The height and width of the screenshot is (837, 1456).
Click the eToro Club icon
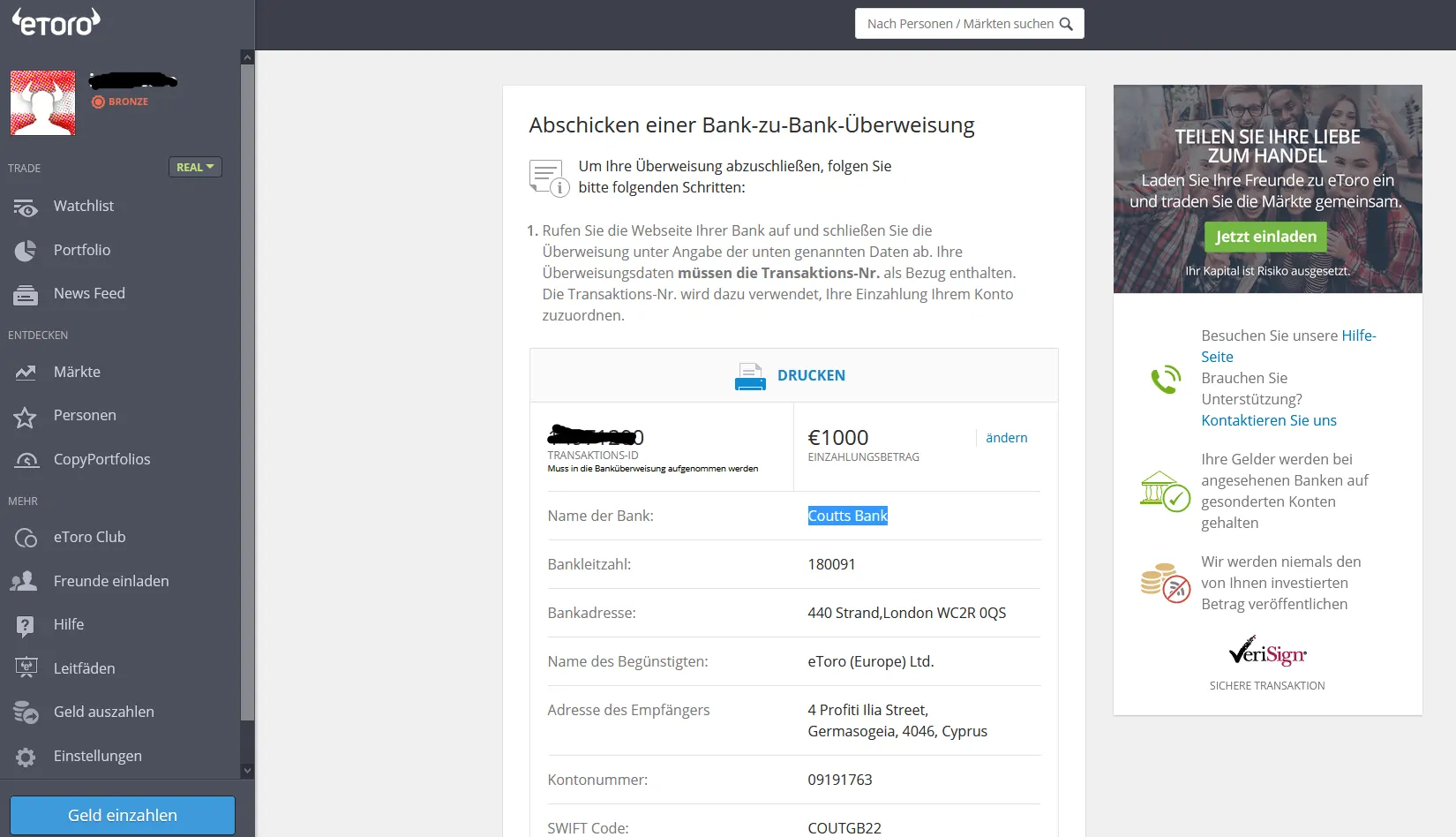coord(26,538)
